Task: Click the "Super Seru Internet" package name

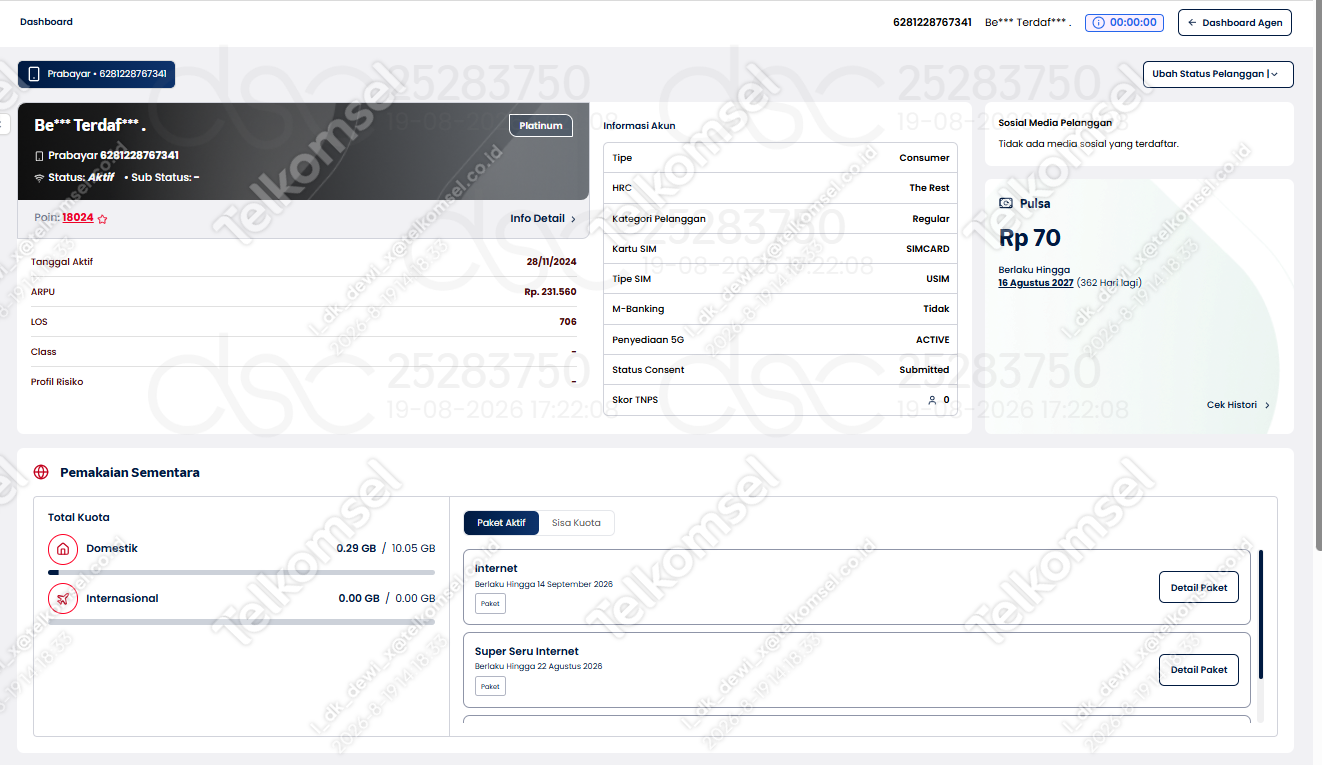Action: pyautogui.click(x=527, y=651)
